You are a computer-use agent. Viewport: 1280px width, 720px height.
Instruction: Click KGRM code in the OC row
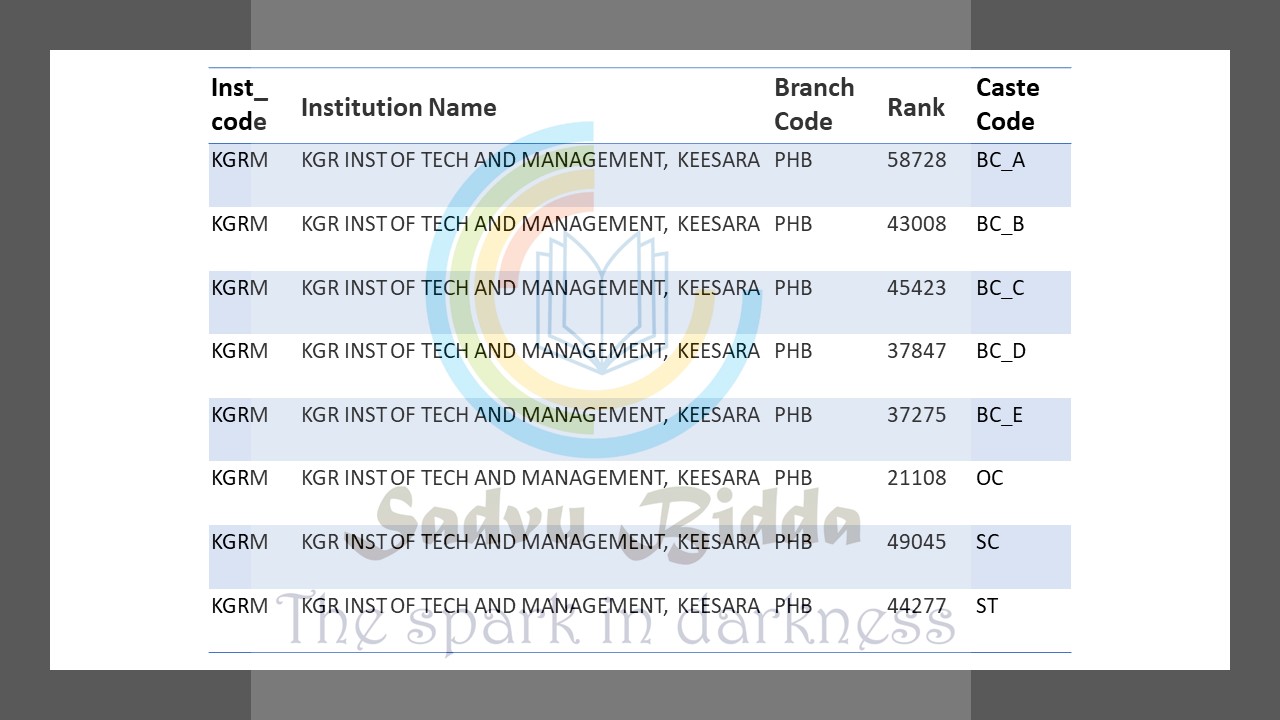[x=239, y=478]
